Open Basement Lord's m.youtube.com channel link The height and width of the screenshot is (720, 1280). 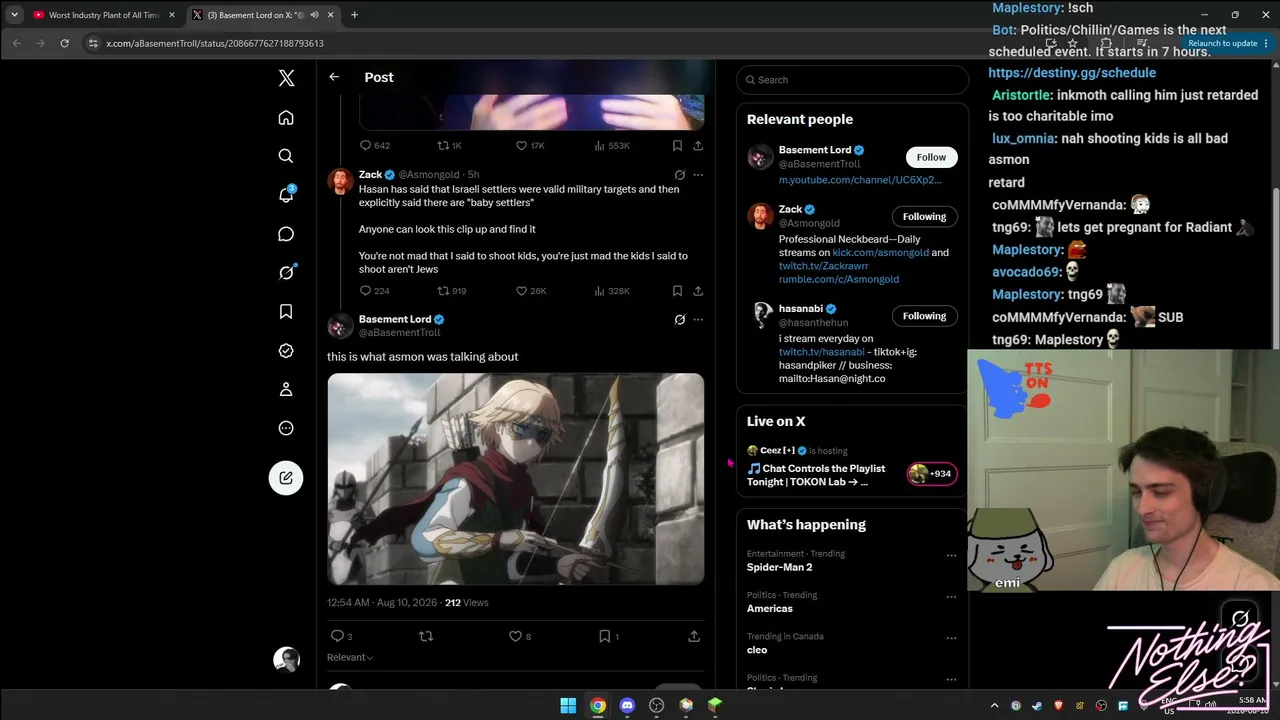860,180
